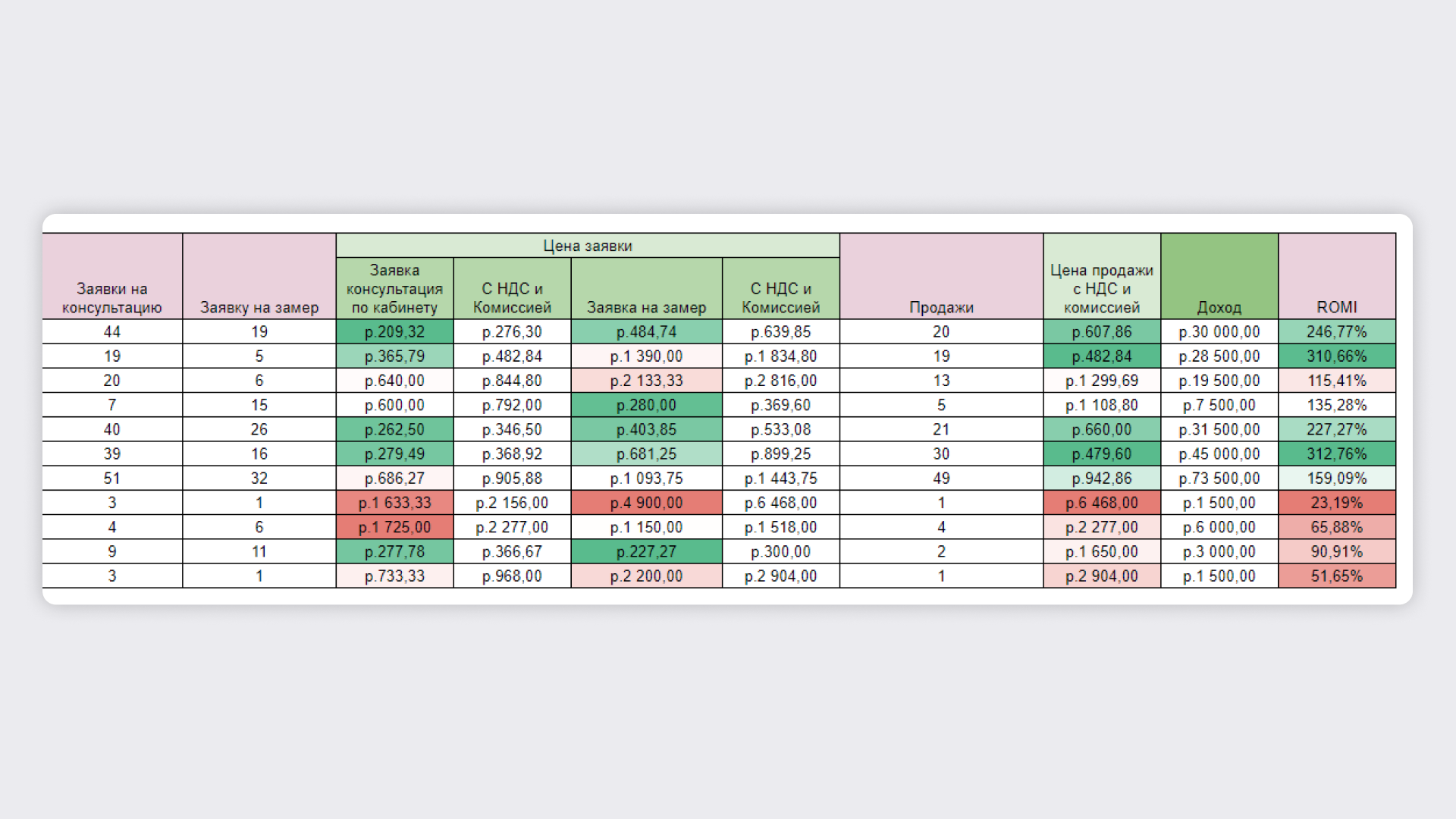Click the green cell р.227,27
Viewport: 1456px width, 819px height.
647,551
